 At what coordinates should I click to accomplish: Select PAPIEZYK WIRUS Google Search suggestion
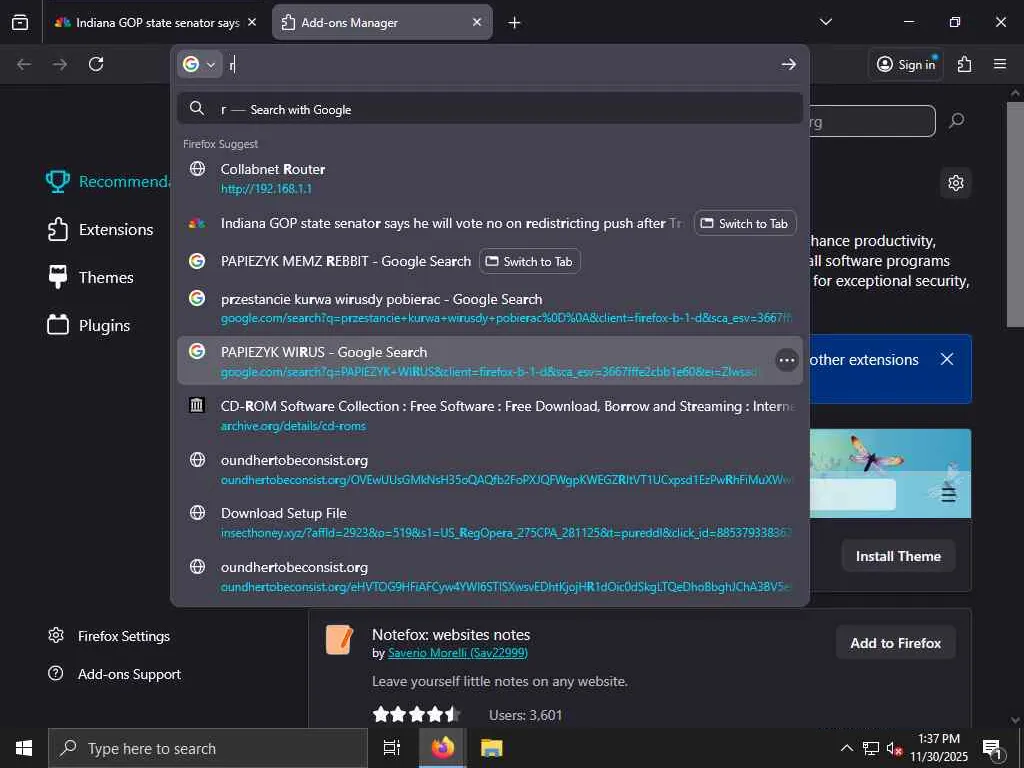(x=490, y=360)
